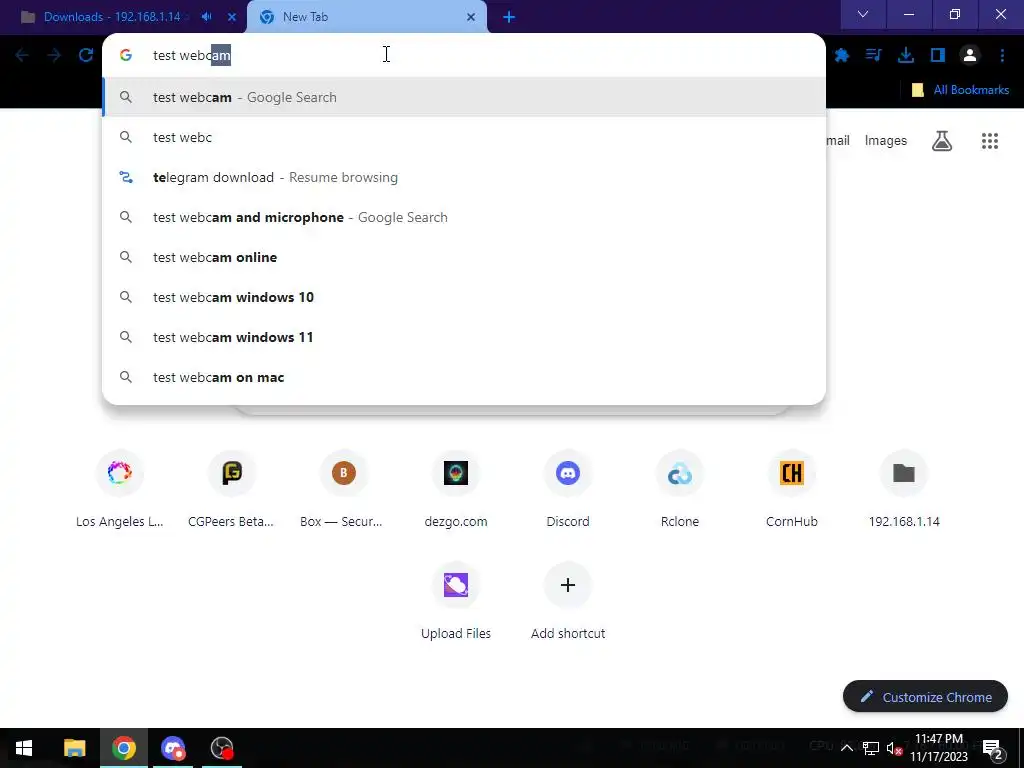Click the Customize Chrome button
The width and height of the screenshot is (1024, 768).
[925, 697]
